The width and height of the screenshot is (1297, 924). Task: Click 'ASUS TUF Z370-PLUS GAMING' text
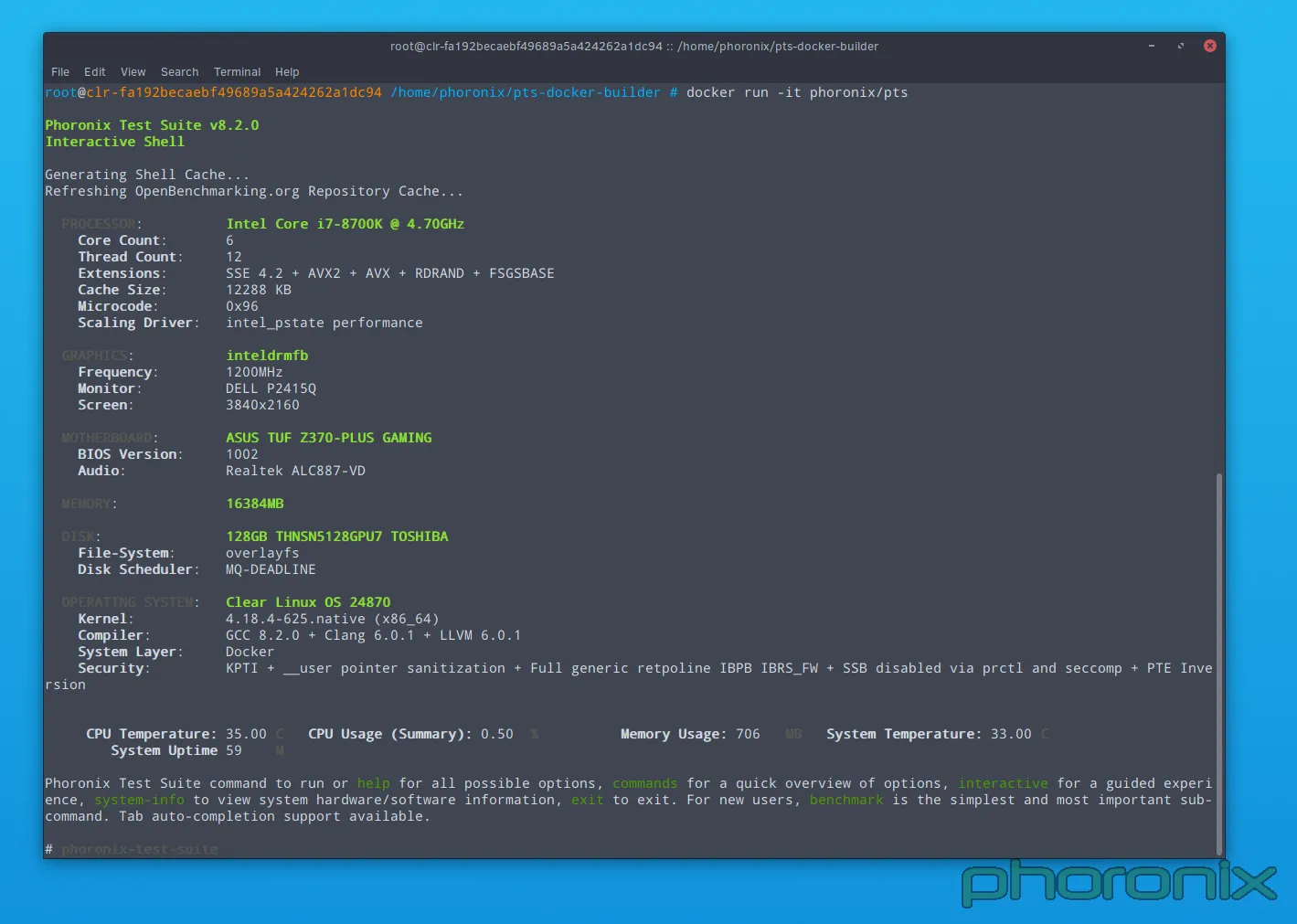(329, 438)
